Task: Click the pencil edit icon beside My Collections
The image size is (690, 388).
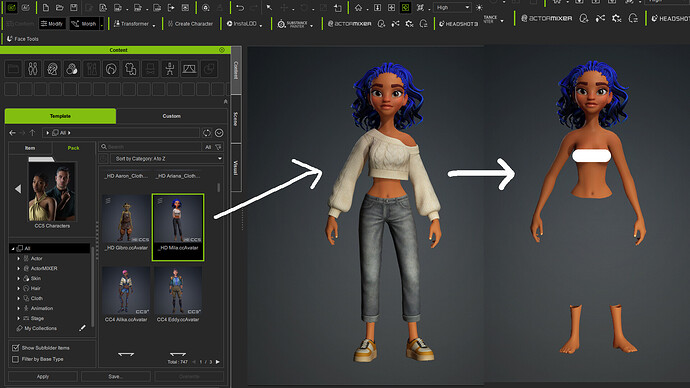Action: point(82,328)
